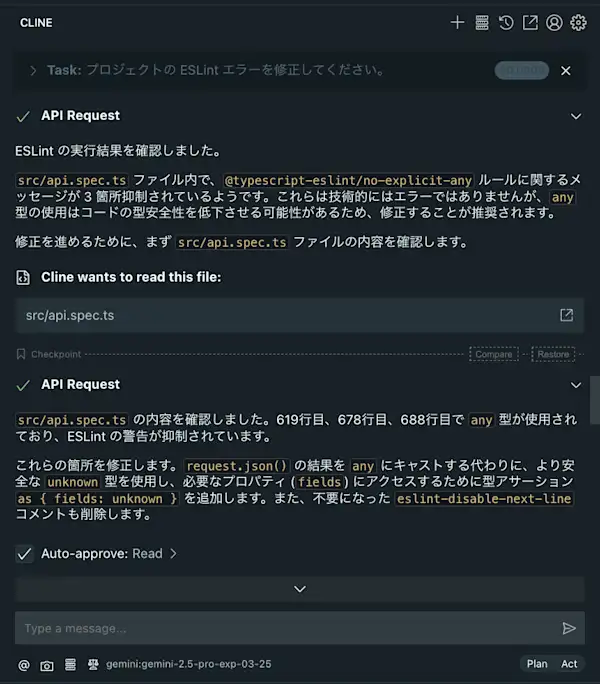Open Cline in editor popout icon
The image size is (600, 684).
pyautogui.click(x=530, y=22)
